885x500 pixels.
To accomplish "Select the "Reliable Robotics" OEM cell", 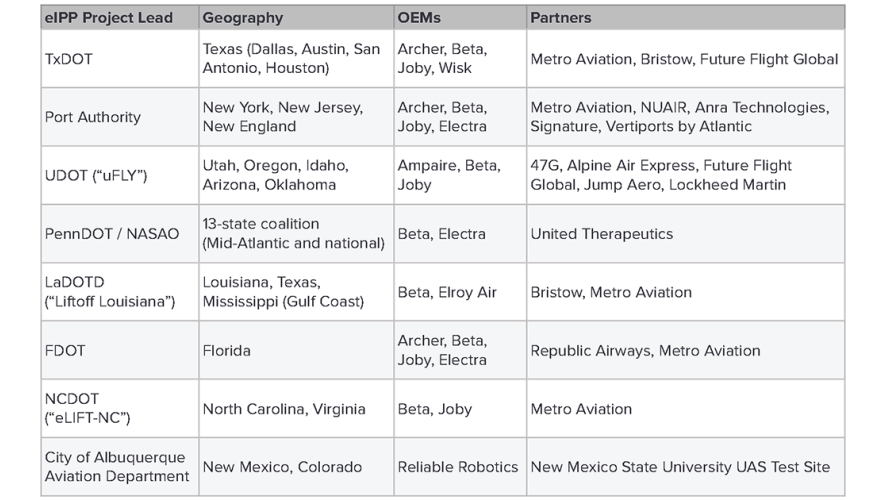I will pyautogui.click(x=458, y=467).
